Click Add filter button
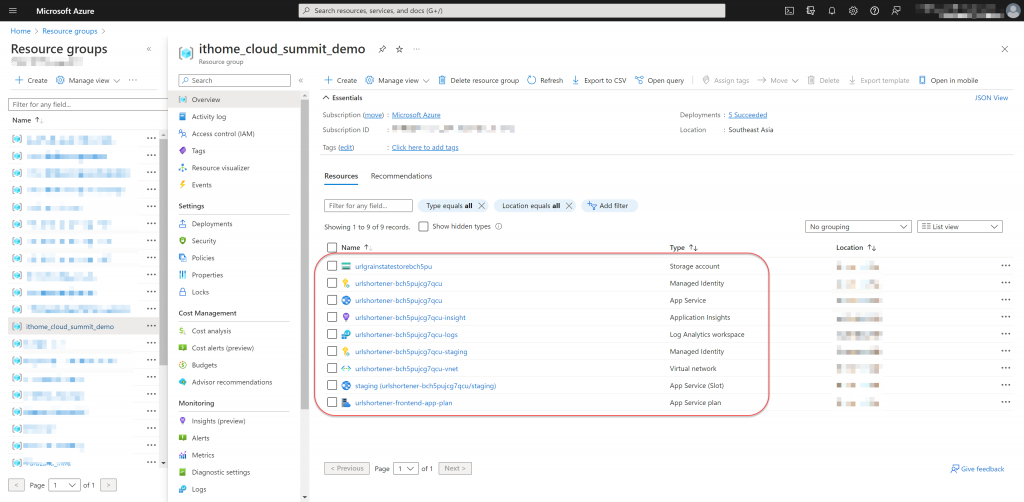Screen dimensions: 1024x502 pyautogui.click(x=609, y=206)
